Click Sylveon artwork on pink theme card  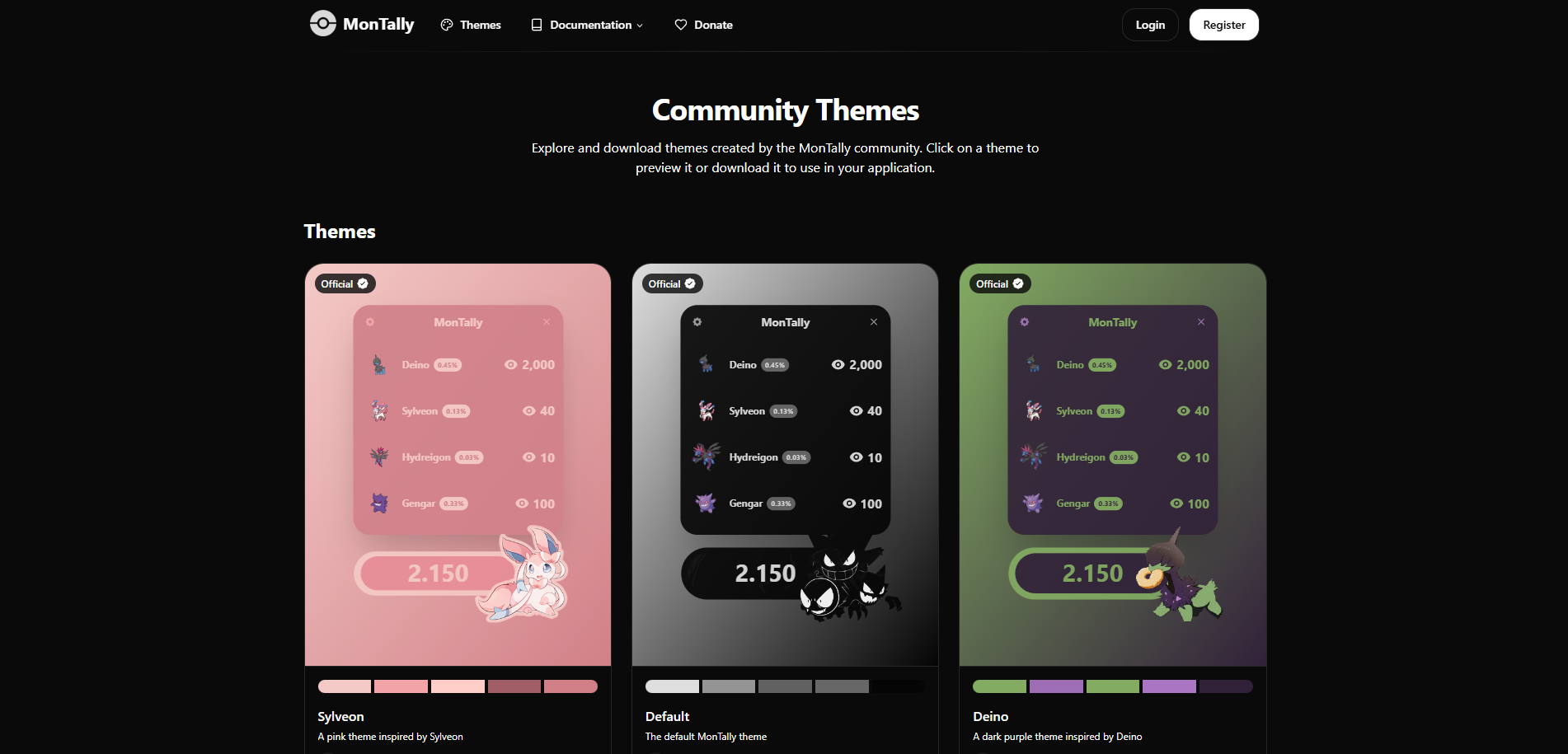click(x=523, y=574)
